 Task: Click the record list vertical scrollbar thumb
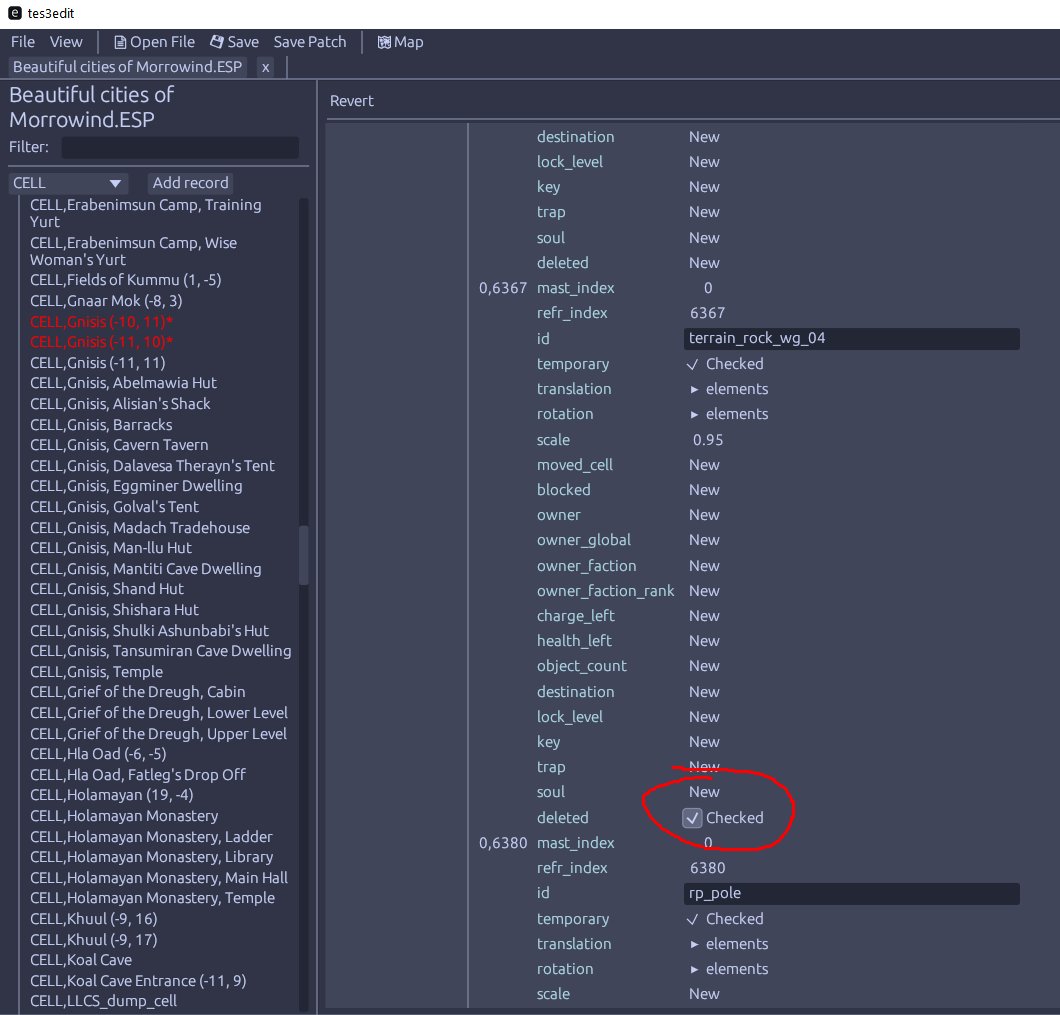click(304, 555)
